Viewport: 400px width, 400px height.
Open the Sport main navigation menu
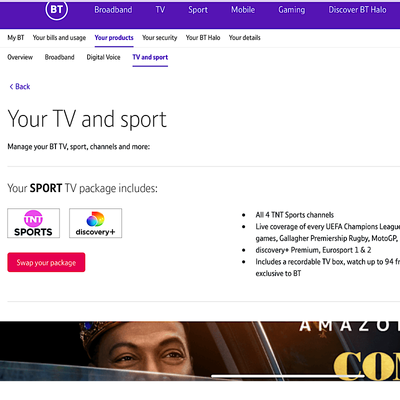pyautogui.click(x=198, y=10)
